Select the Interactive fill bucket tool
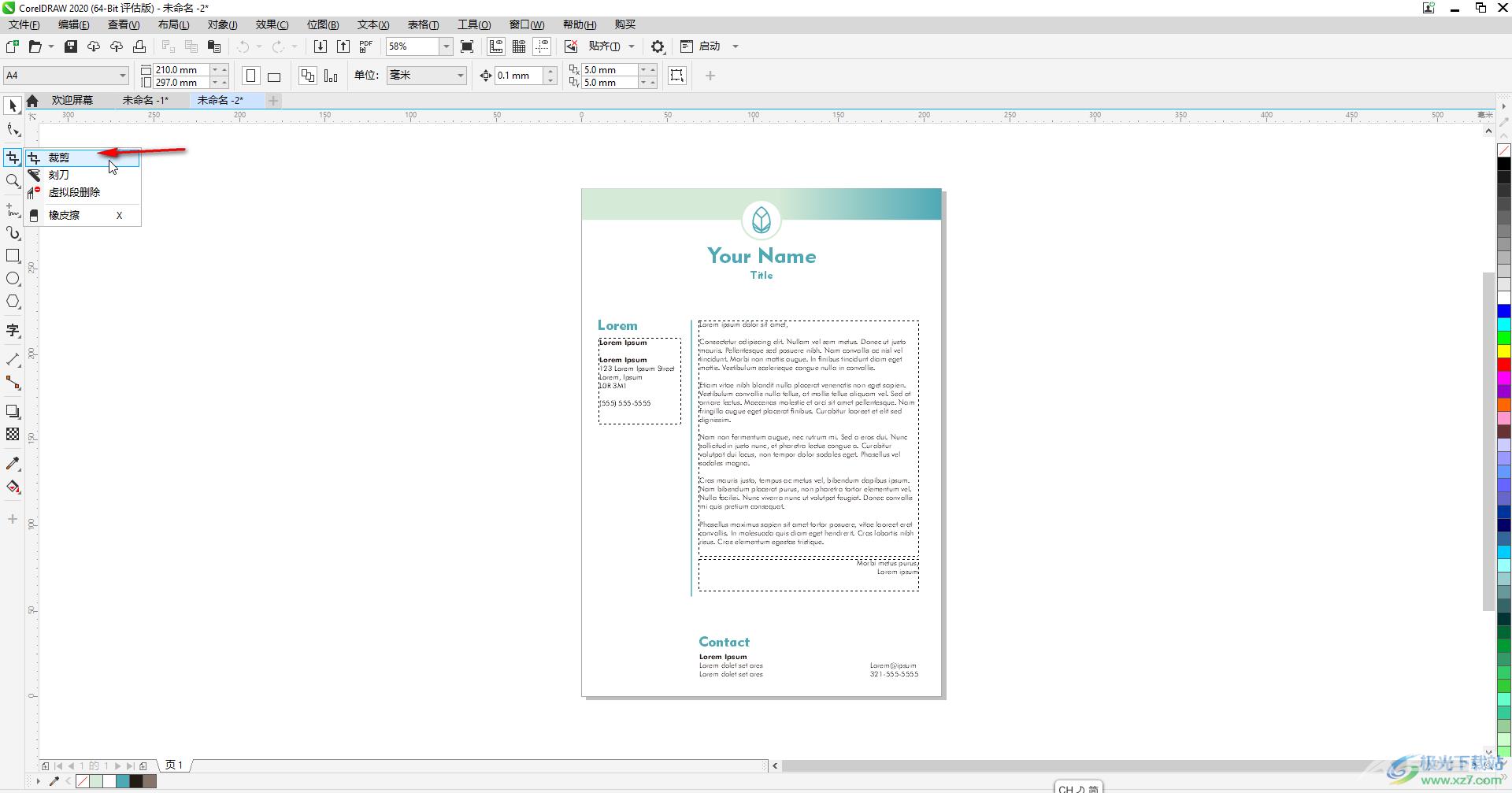The height and width of the screenshot is (793, 1512). click(13, 487)
